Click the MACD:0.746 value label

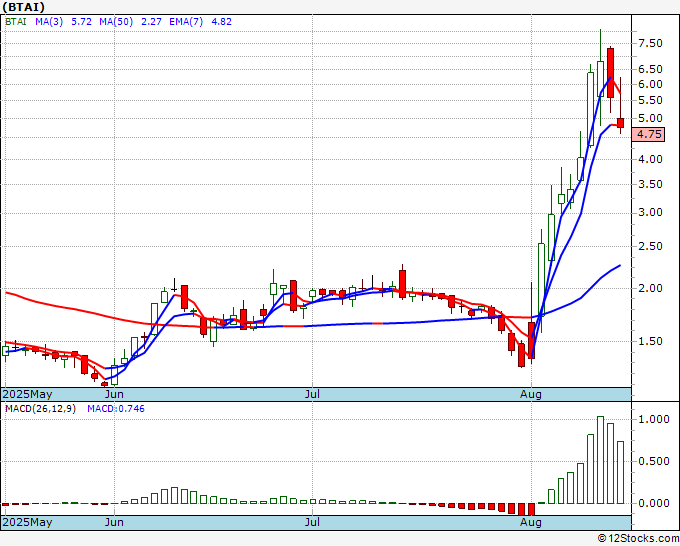(116, 409)
